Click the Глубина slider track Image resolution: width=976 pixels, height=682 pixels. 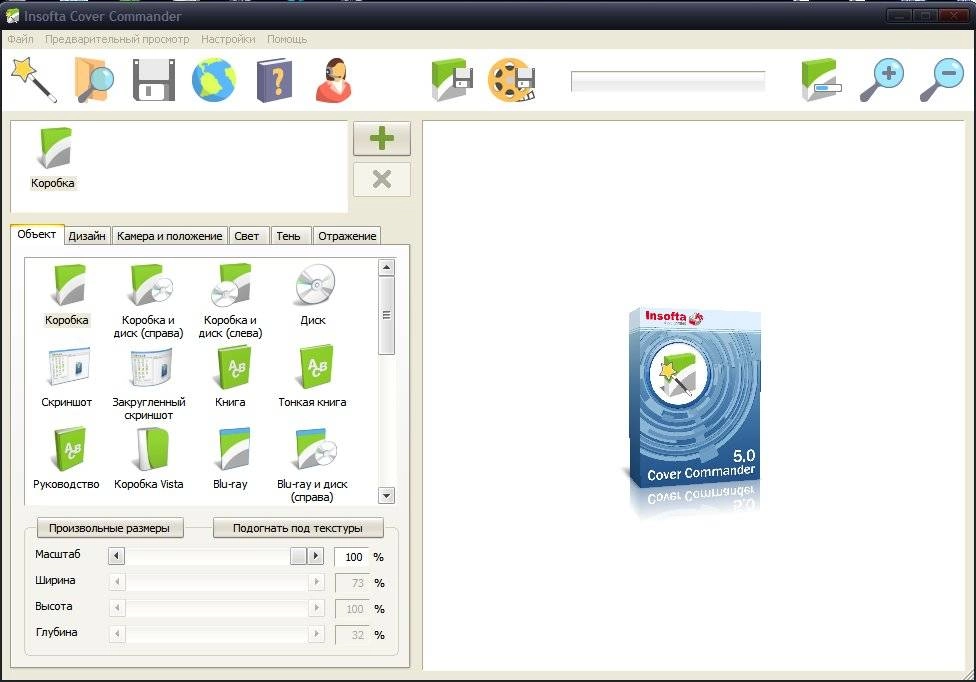[216, 634]
